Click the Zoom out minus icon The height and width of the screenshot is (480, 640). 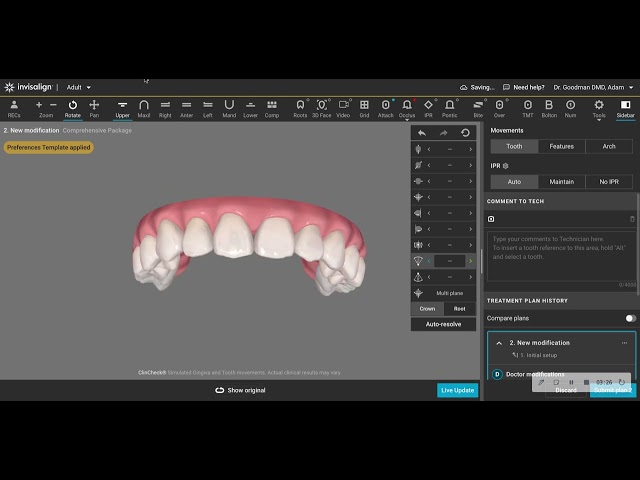(53, 105)
